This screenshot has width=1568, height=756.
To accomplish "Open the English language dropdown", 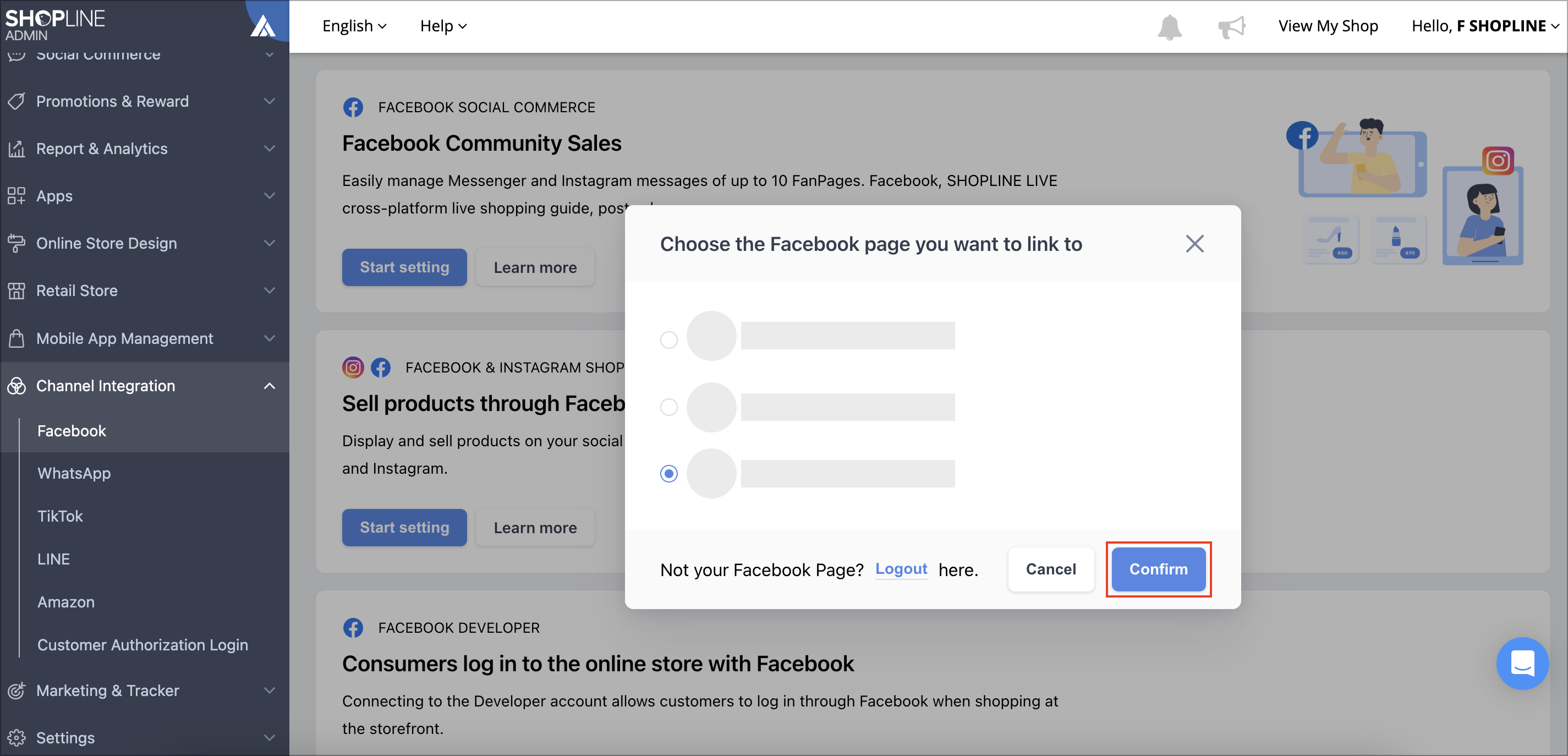I will 354,26.
